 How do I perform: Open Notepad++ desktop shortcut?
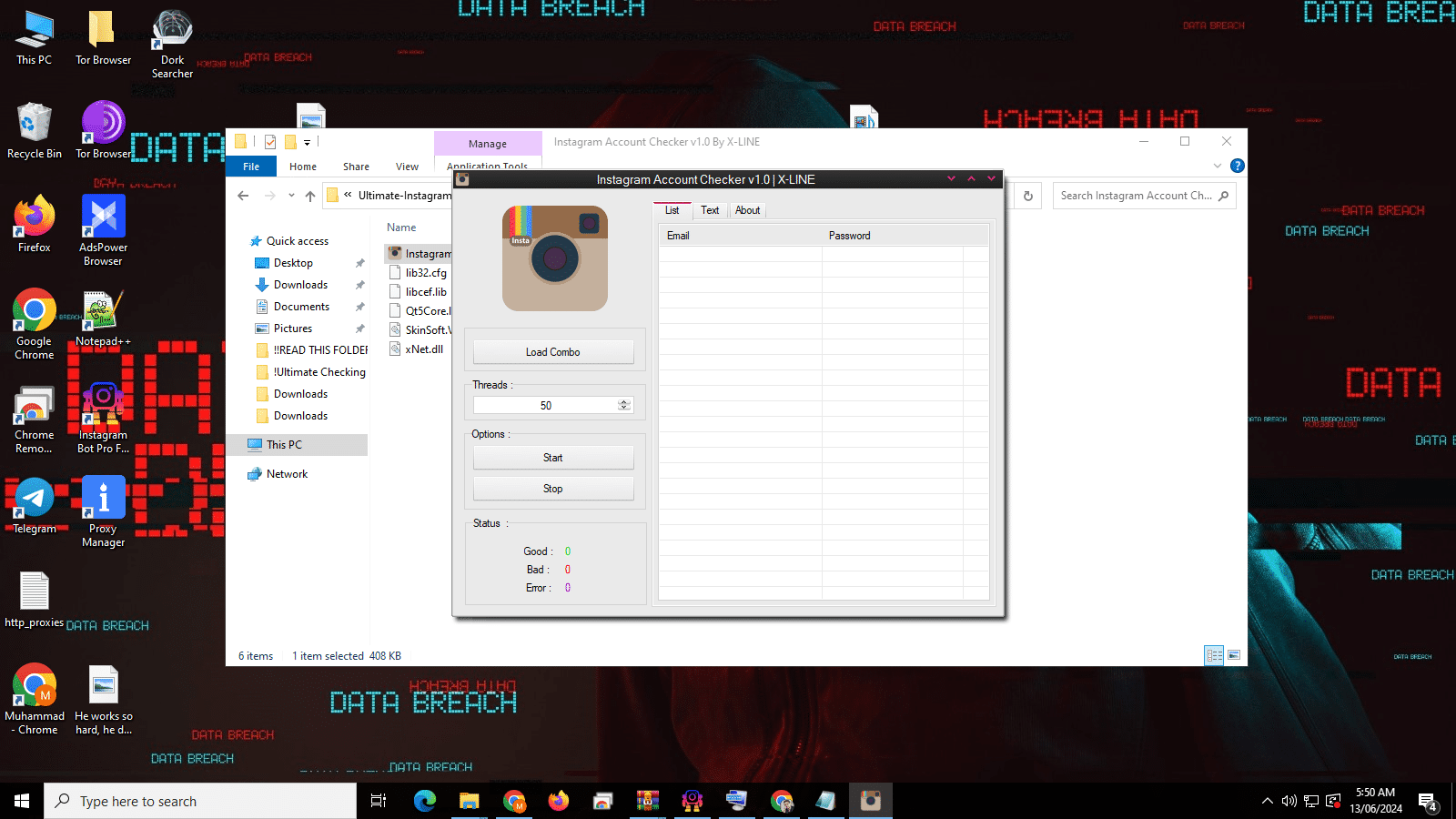click(103, 318)
